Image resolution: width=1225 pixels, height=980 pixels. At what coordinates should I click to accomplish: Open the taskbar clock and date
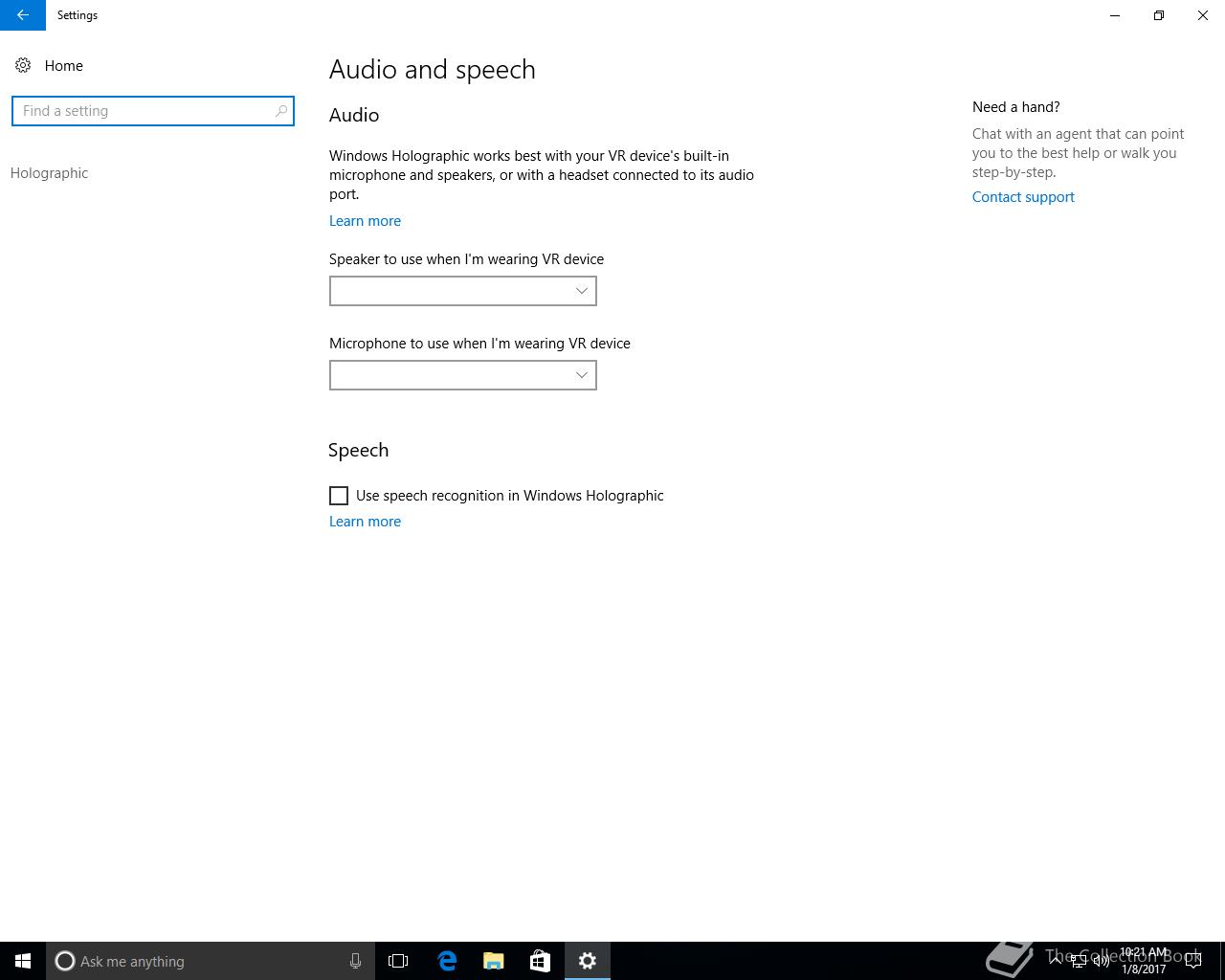click(1144, 961)
